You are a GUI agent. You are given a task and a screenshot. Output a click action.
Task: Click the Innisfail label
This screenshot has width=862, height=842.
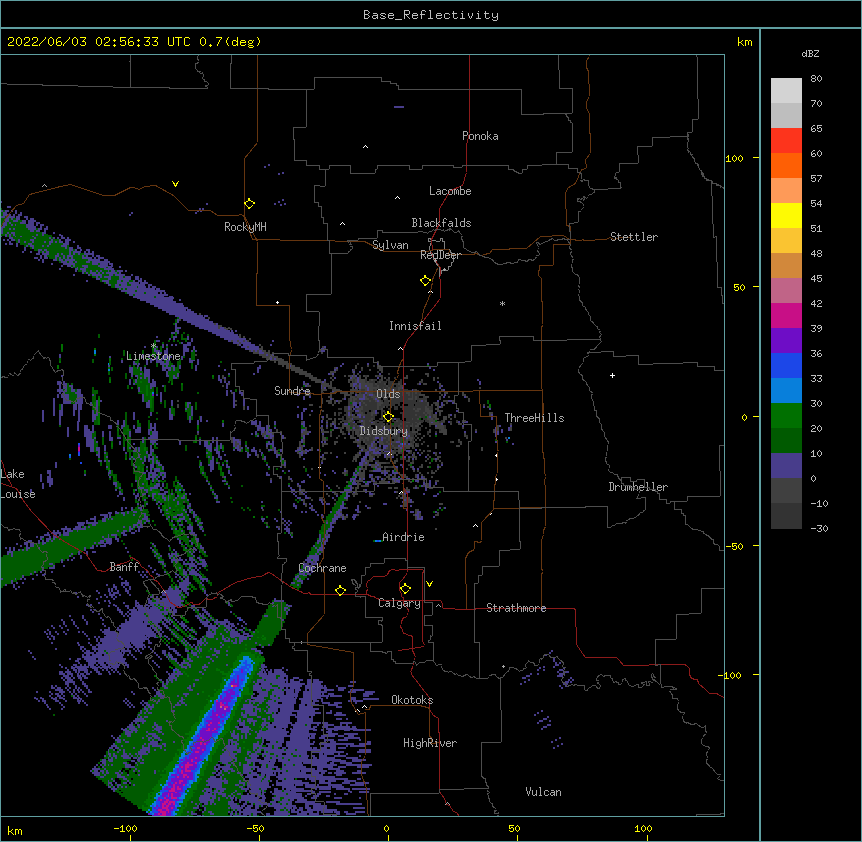pos(415,326)
